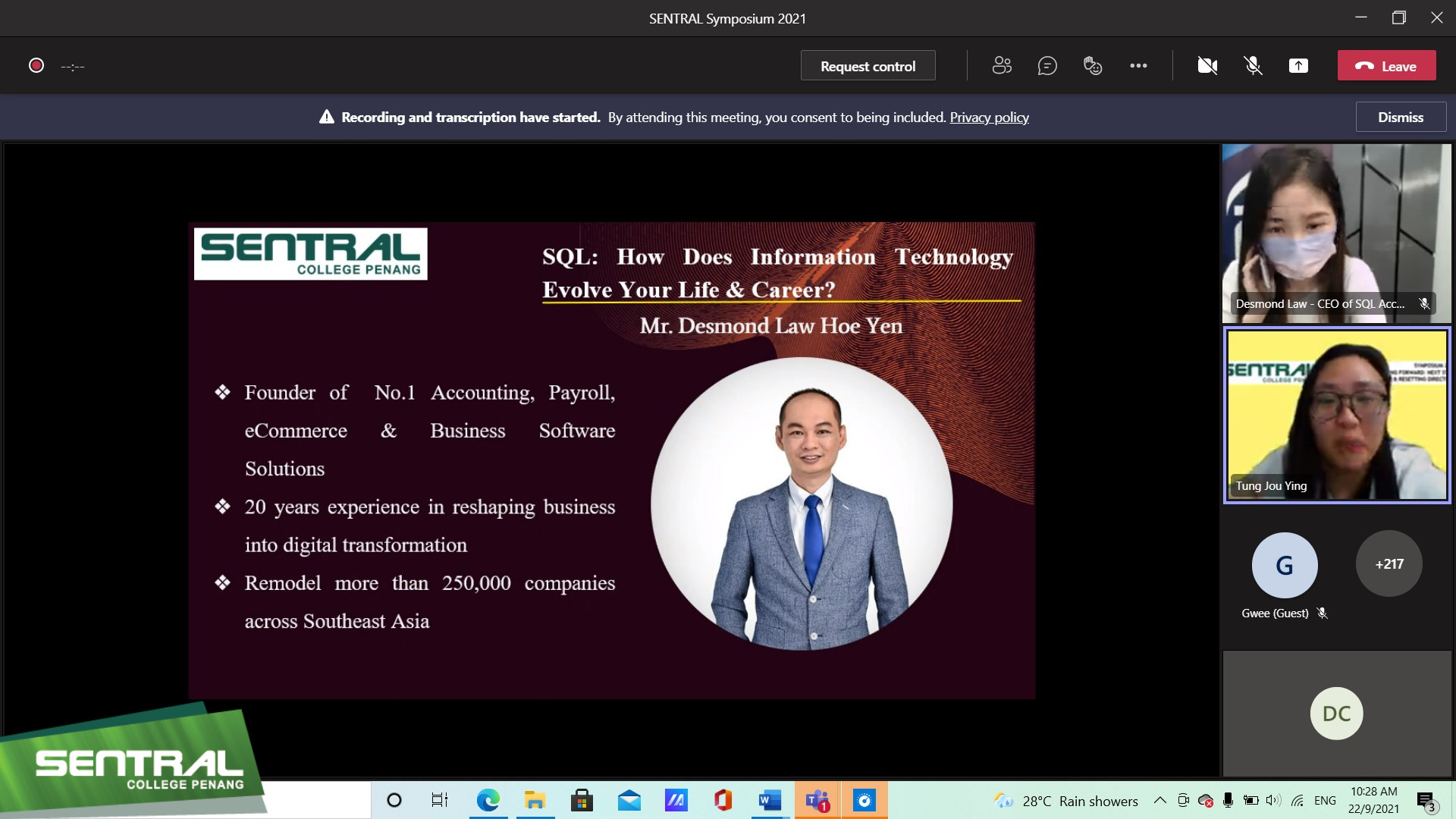The height and width of the screenshot is (819, 1456).
Task: Share content with the share tray icon
Action: coord(1298,66)
